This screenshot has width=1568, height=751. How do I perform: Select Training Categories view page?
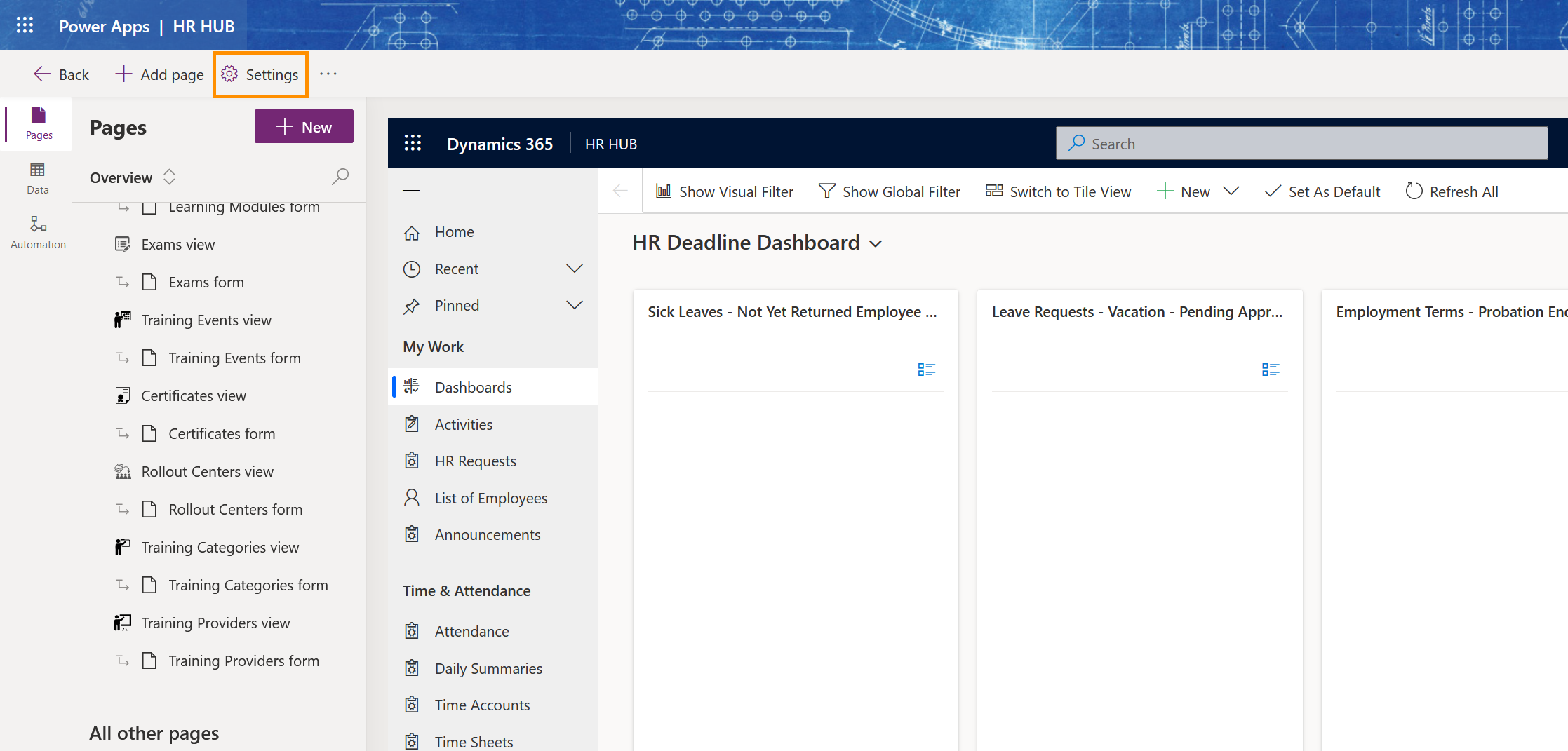coord(220,548)
